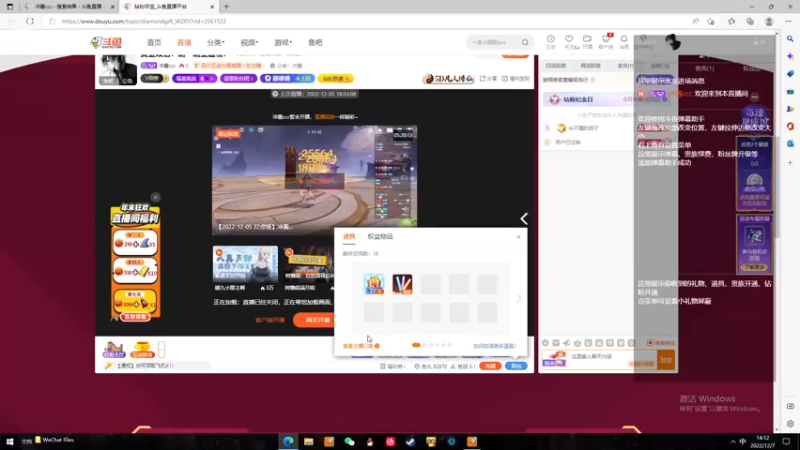Focus the Douyu site search box
Image resolution: width=800 pixels, height=450 pixels.
tap(494, 42)
